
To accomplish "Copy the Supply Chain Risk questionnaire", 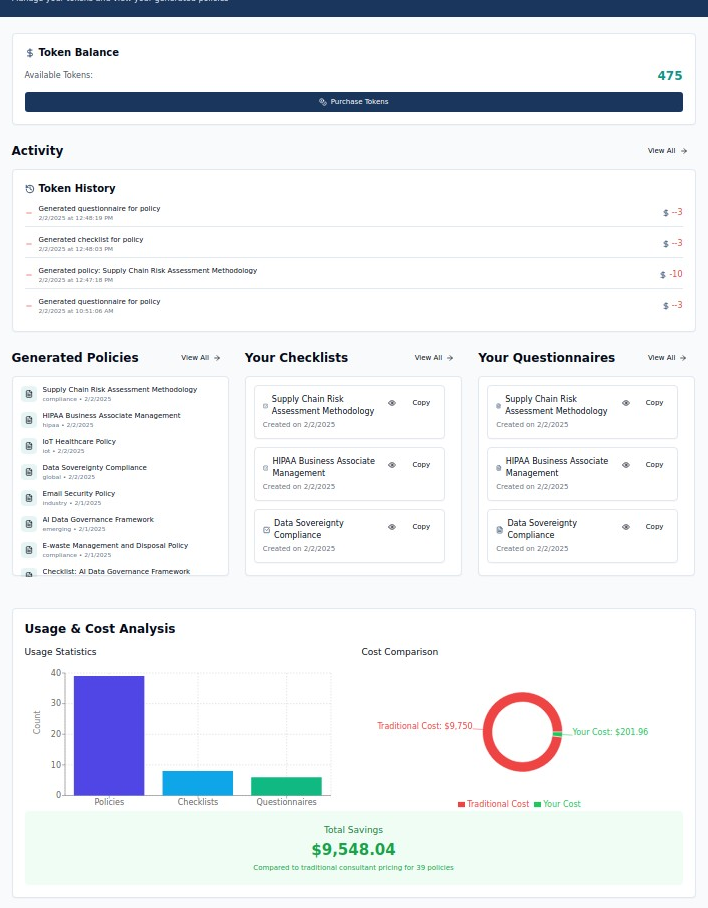I will pyautogui.click(x=654, y=403).
